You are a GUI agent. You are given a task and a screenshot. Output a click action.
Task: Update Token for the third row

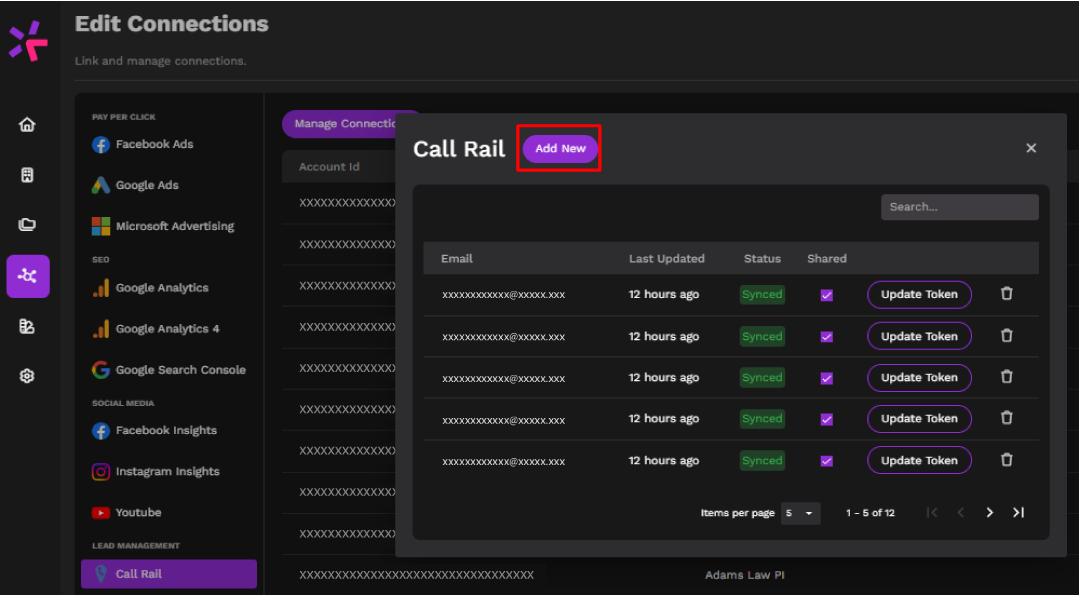(x=919, y=377)
